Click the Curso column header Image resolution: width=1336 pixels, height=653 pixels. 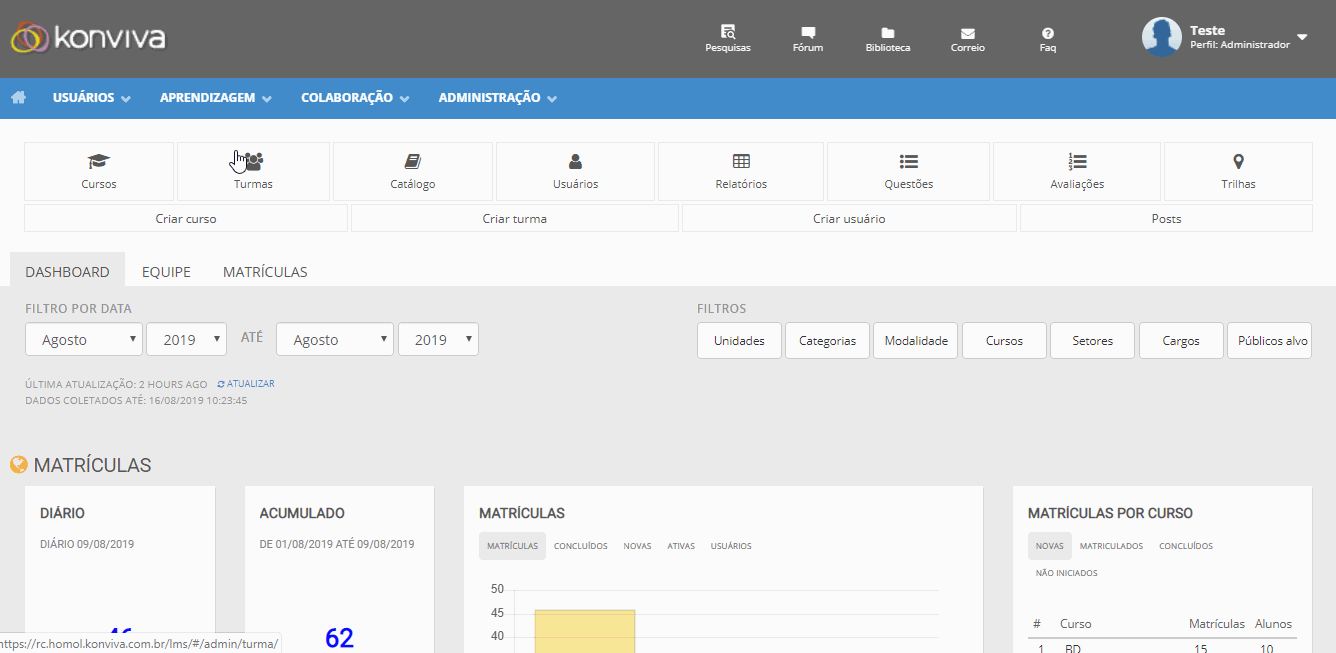[1076, 624]
